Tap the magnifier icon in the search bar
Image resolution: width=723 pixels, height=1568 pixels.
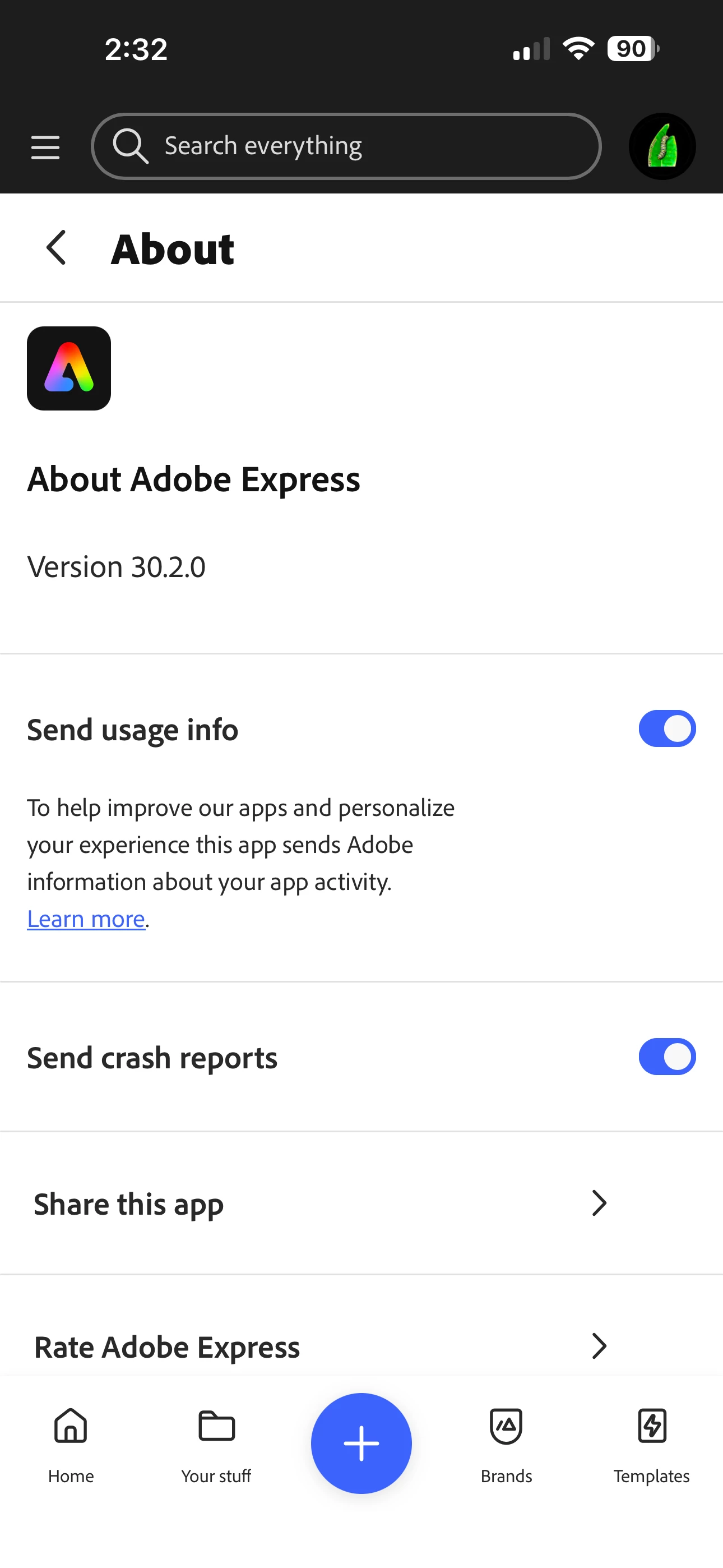click(x=130, y=146)
